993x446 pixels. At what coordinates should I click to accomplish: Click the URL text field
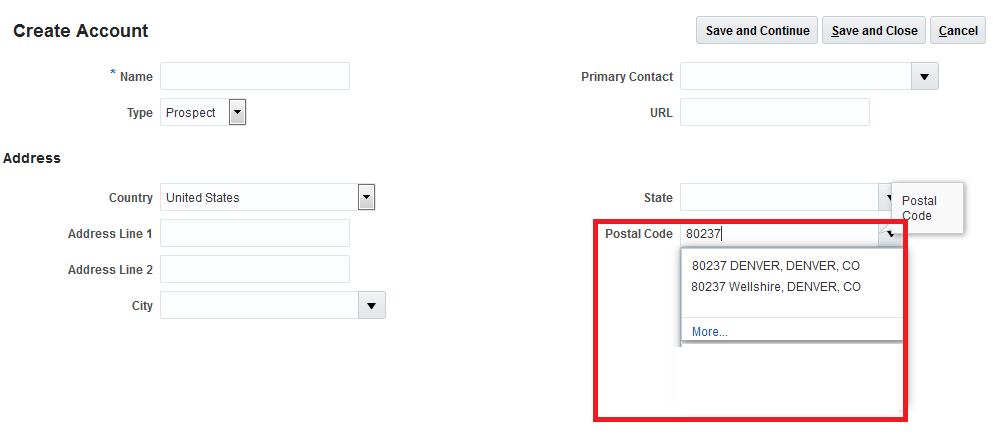(x=774, y=112)
